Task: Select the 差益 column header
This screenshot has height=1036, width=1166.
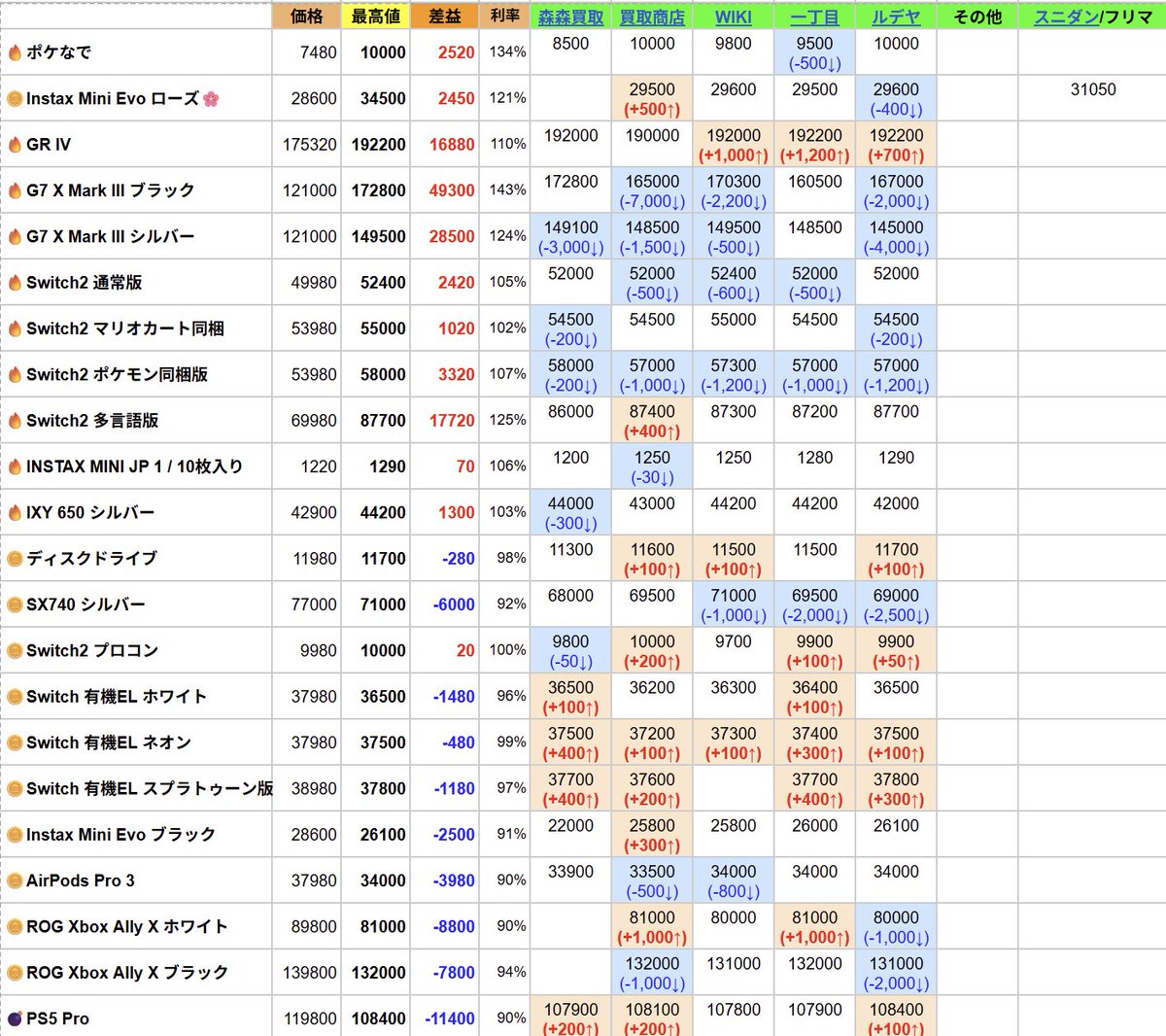Action: (444, 16)
